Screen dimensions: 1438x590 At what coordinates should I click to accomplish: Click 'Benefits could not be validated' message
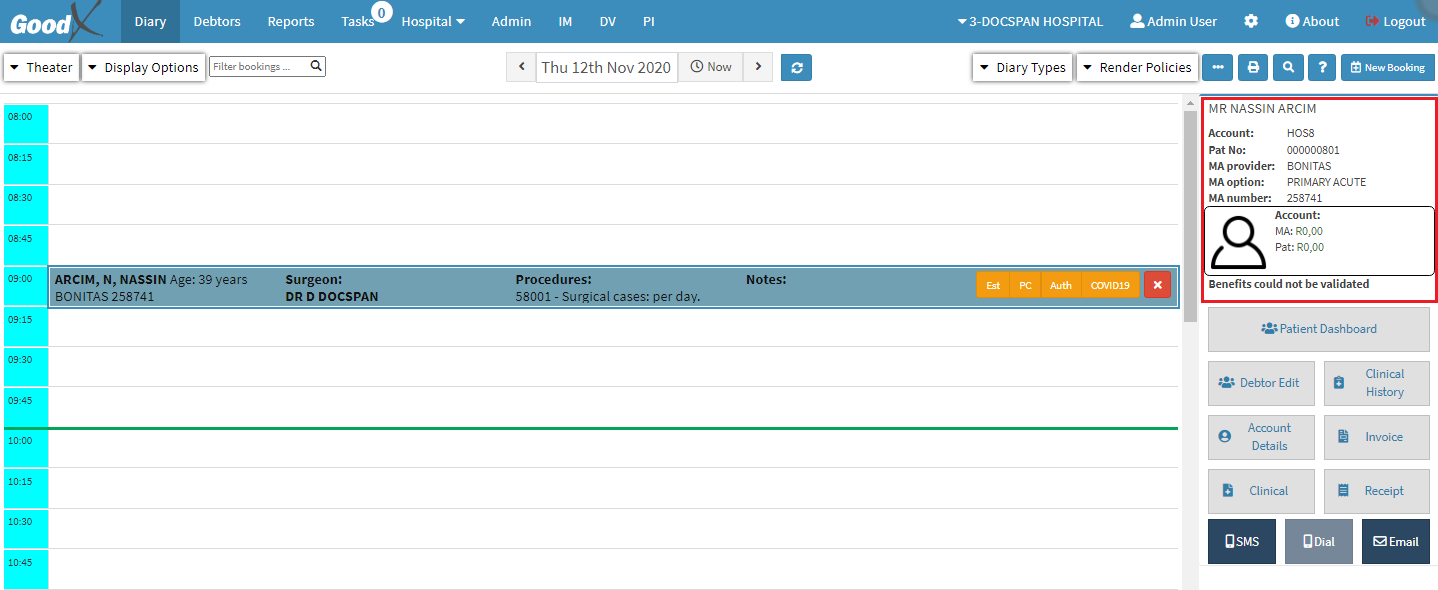pos(1289,284)
